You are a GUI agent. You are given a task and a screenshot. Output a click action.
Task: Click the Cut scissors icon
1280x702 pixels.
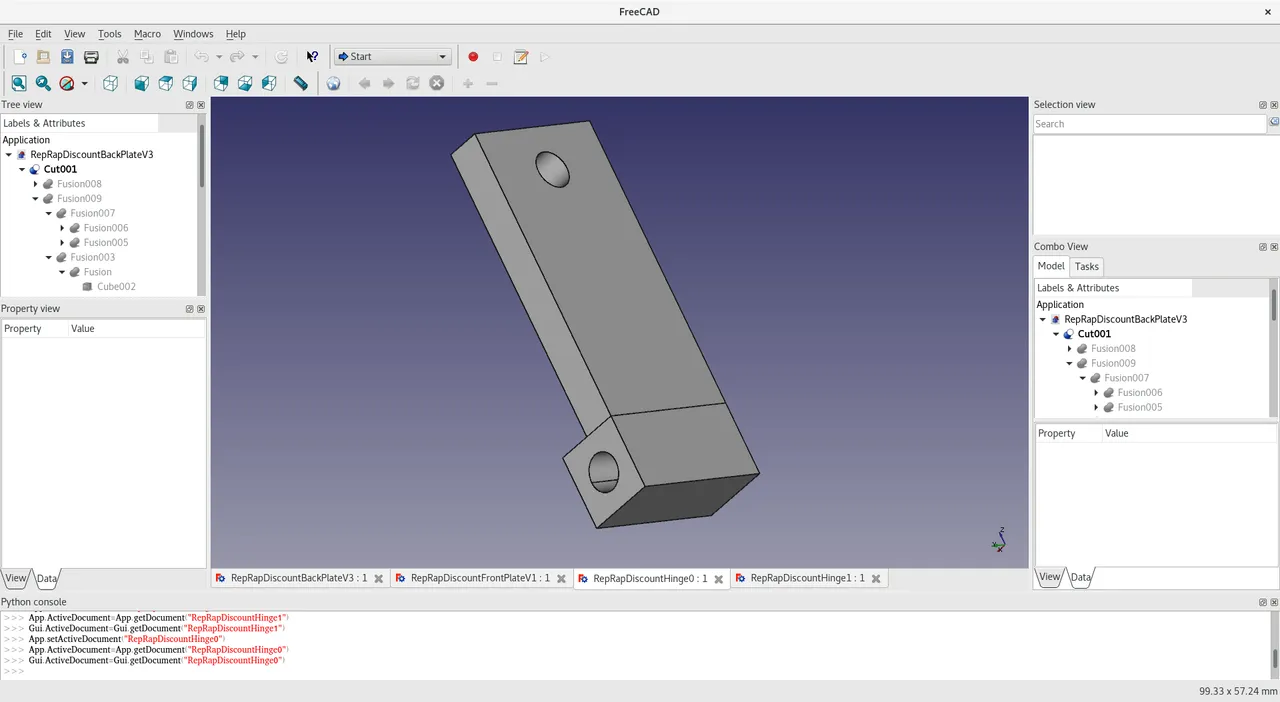(123, 57)
